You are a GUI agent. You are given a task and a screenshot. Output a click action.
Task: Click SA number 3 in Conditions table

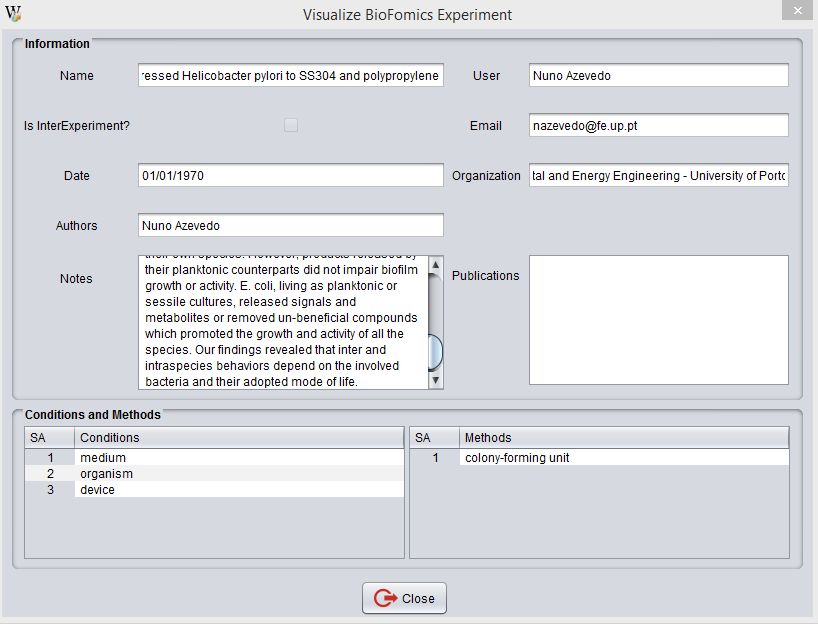point(50,489)
